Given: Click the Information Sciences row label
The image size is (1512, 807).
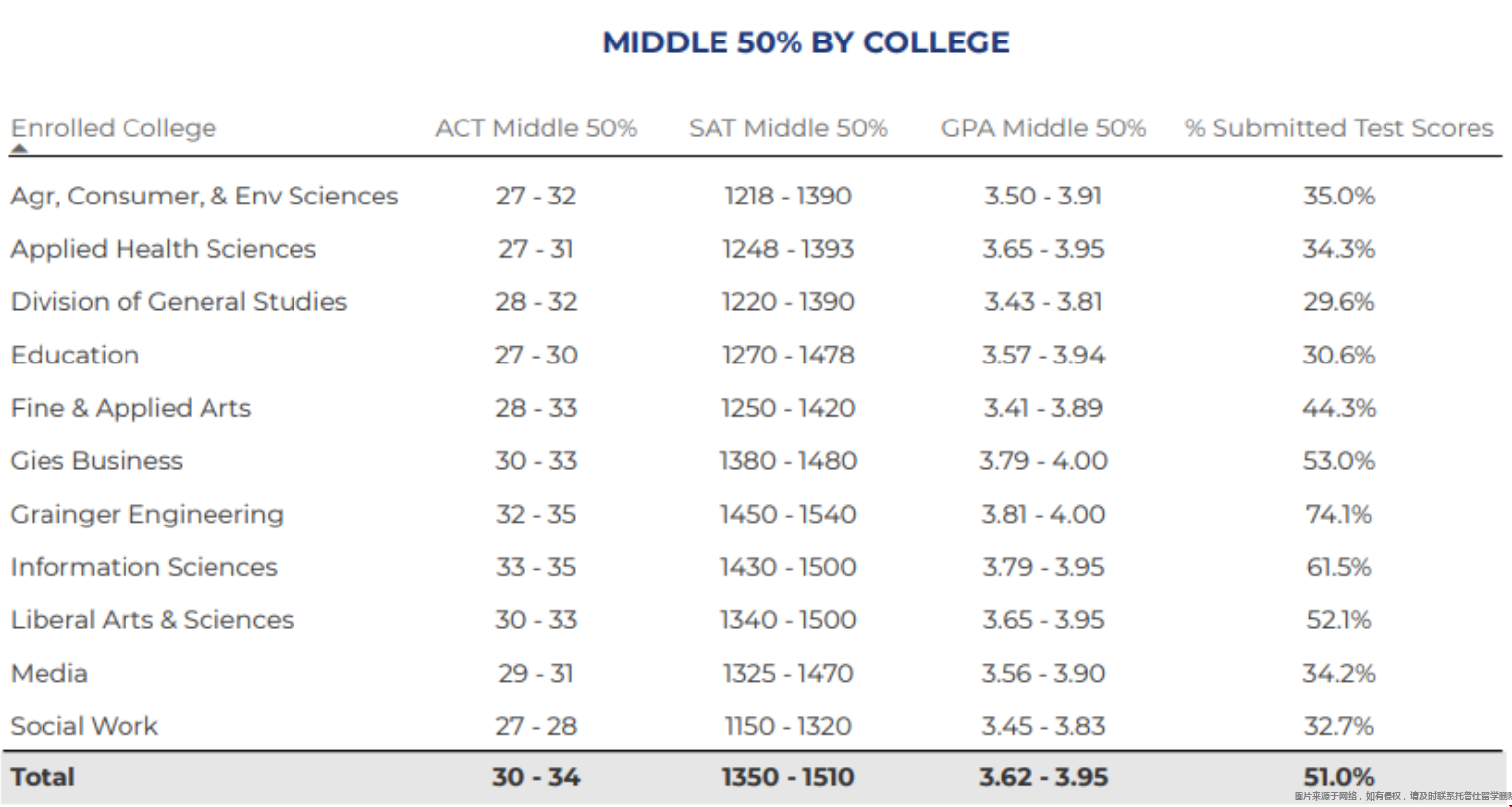Looking at the screenshot, I should [143, 567].
